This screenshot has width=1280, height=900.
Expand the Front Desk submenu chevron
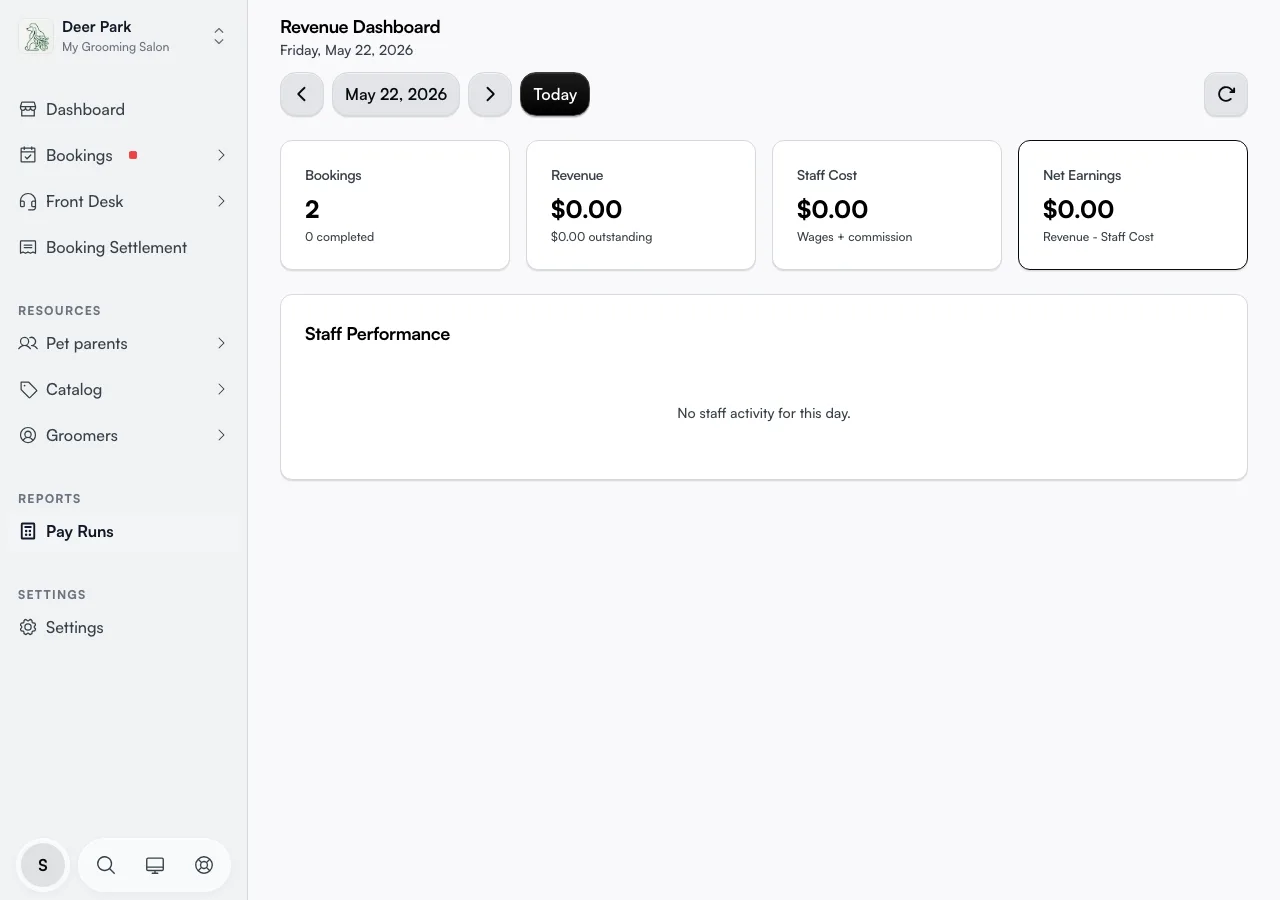(221, 201)
